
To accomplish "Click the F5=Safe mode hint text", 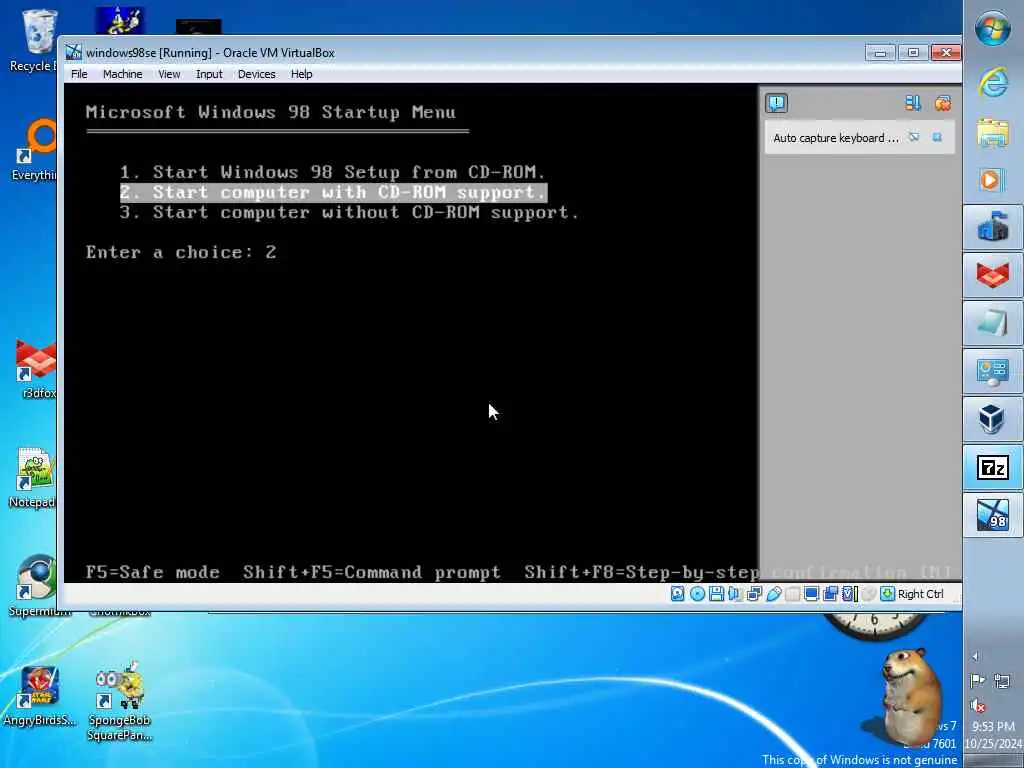I will (x=153, y=572).
